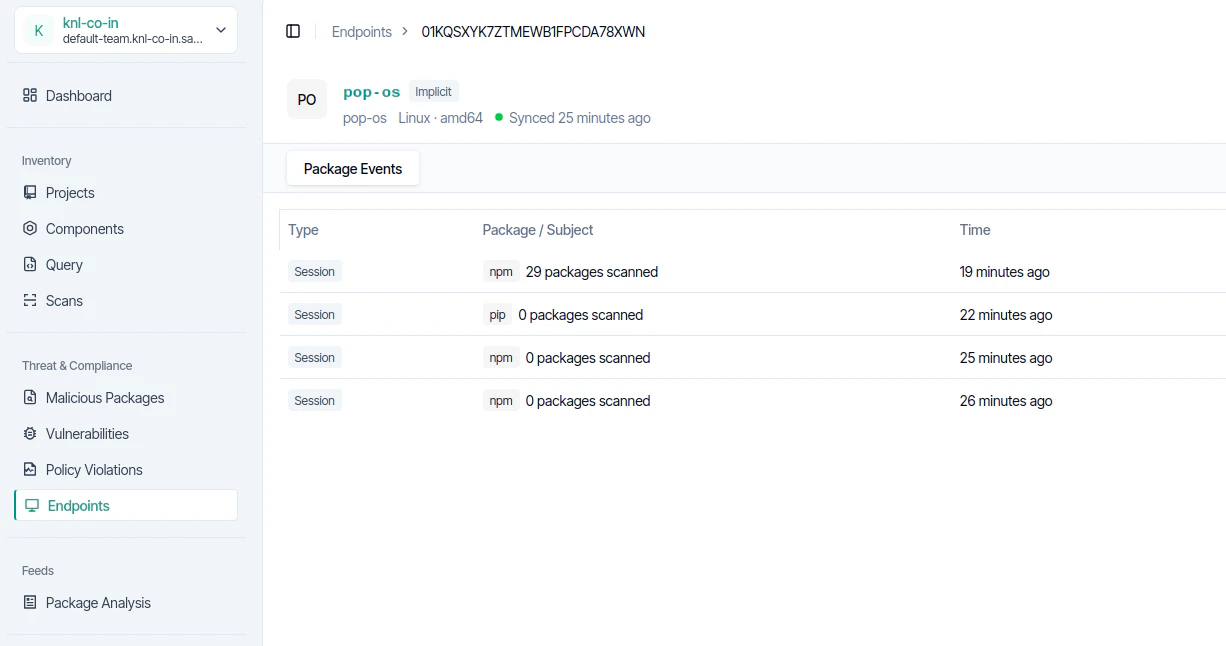Select the Policy Violations icon
The height and width of the screenshot is (646, 1226).
tap(30, 470)
